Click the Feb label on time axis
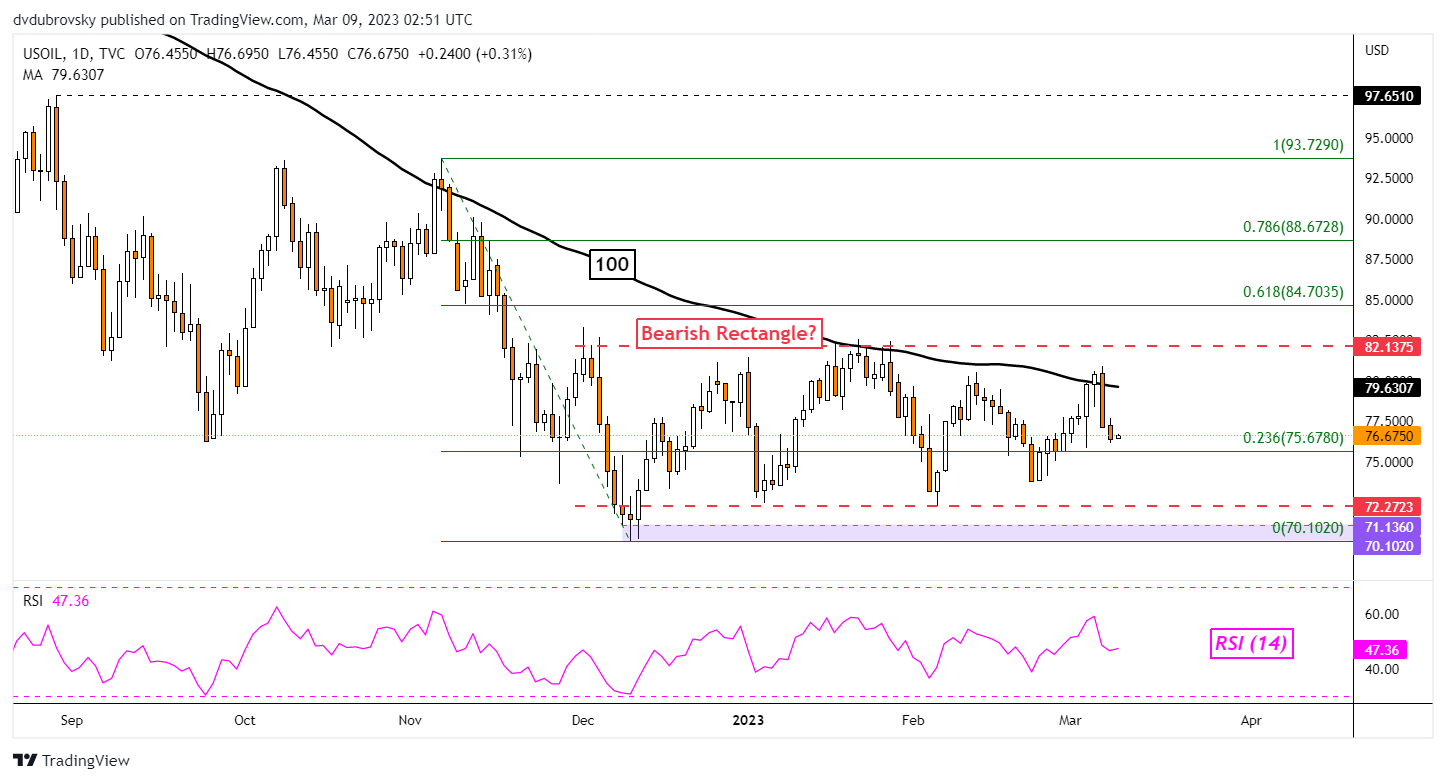 click(x=911, y=720)
